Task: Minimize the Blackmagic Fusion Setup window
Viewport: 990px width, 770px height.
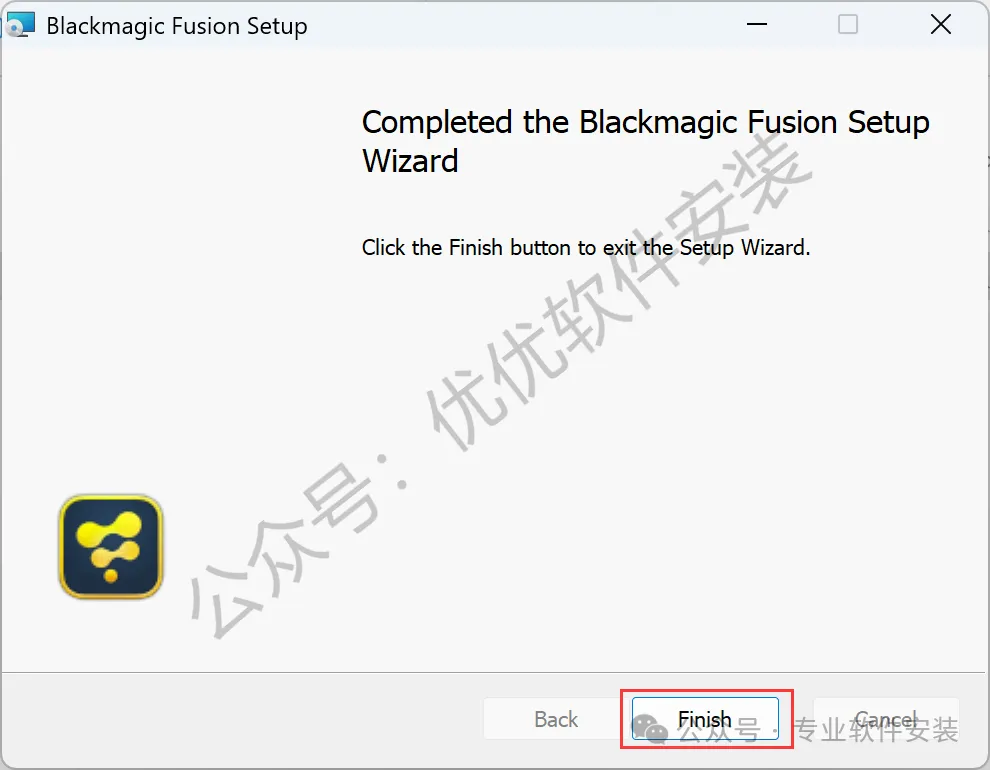Action: (x=756, y=25)
